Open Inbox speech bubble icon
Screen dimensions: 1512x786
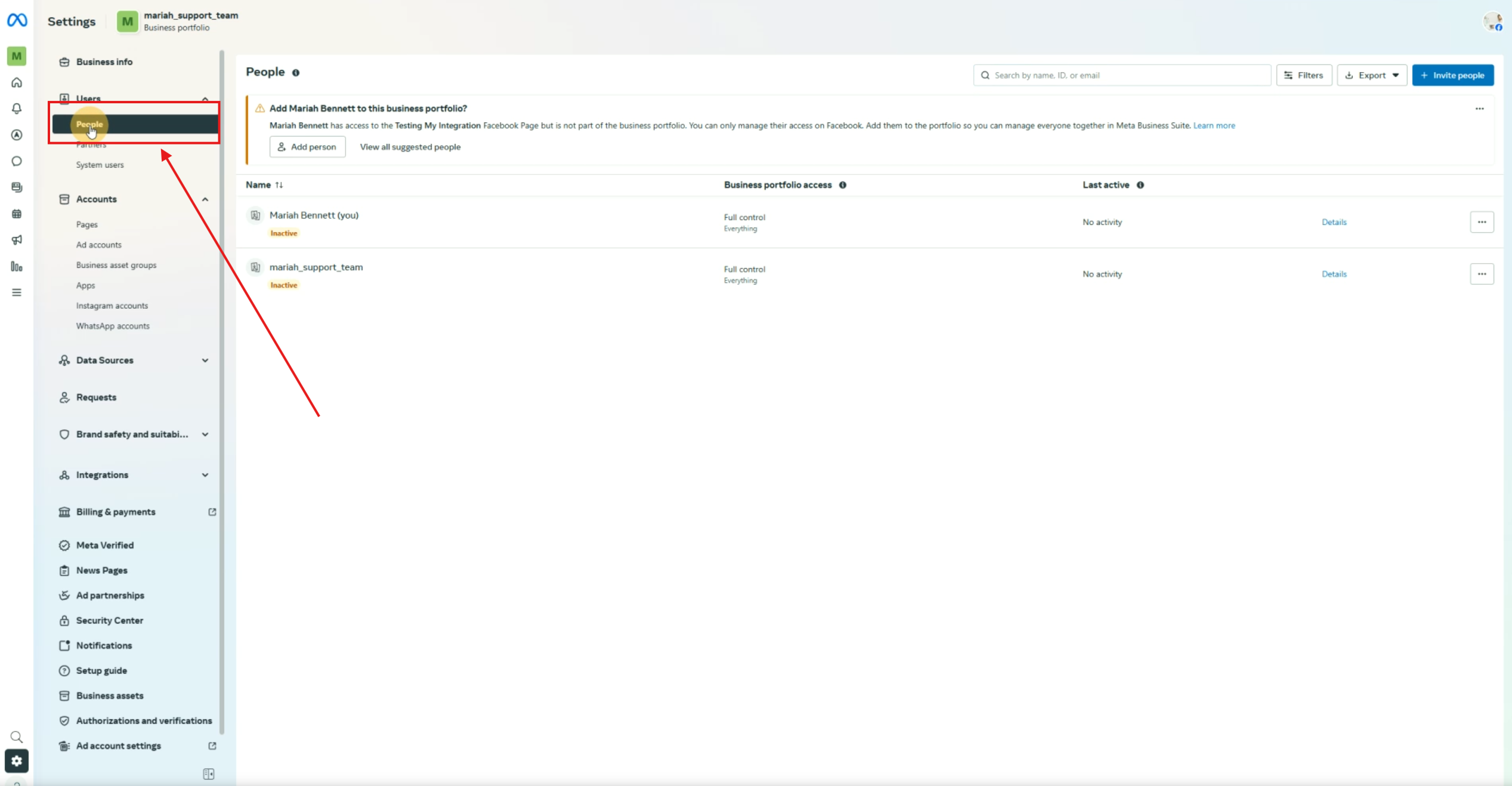pos(17,161)
